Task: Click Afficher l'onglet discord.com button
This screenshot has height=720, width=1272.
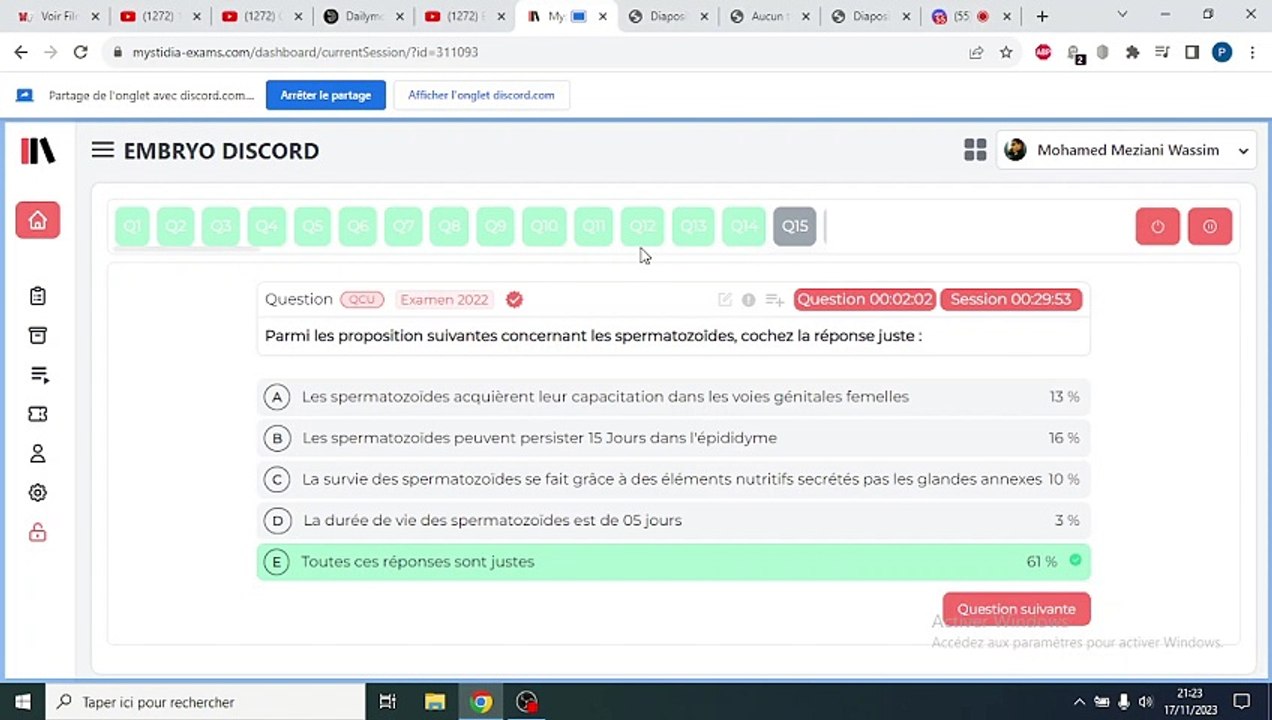Action: 481,95
